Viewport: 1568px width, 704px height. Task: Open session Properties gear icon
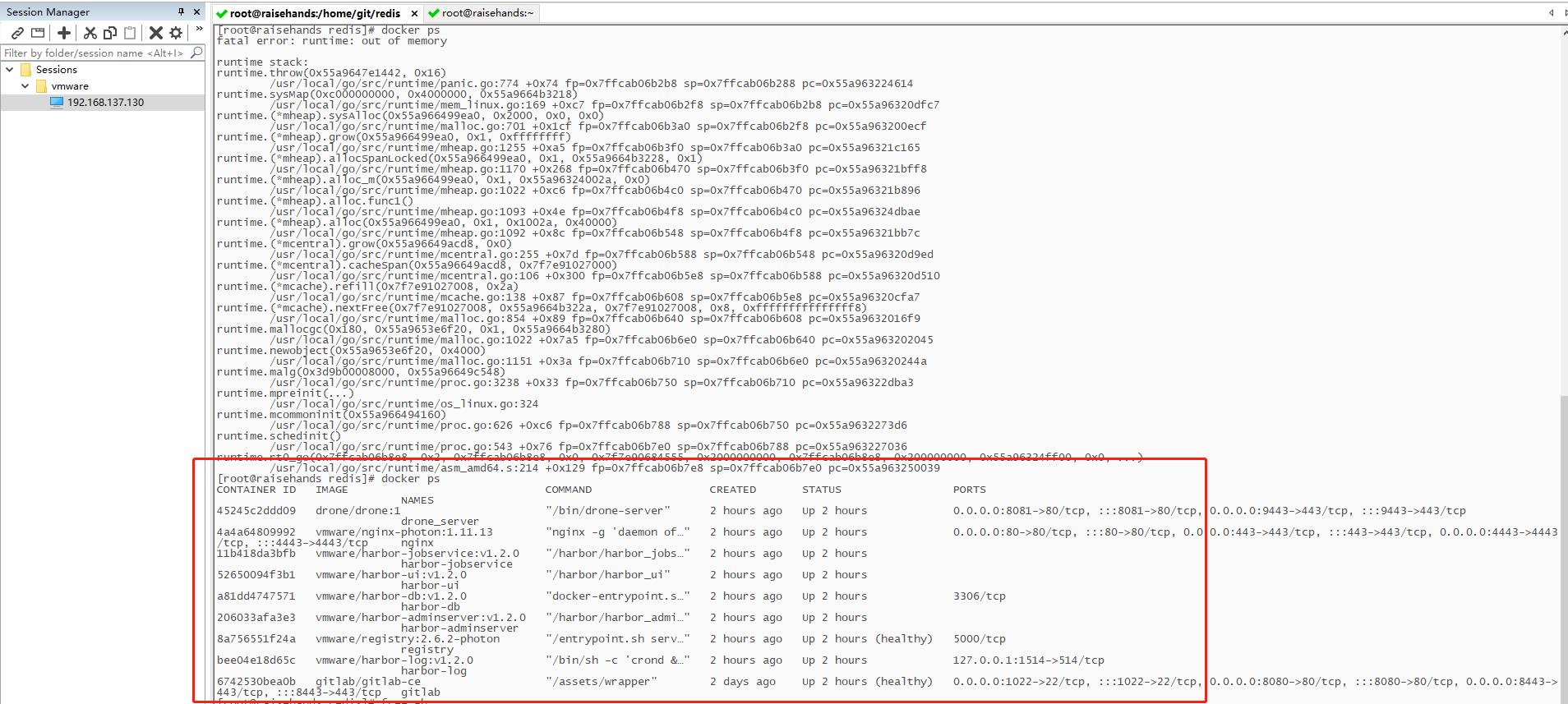[176, 33]
